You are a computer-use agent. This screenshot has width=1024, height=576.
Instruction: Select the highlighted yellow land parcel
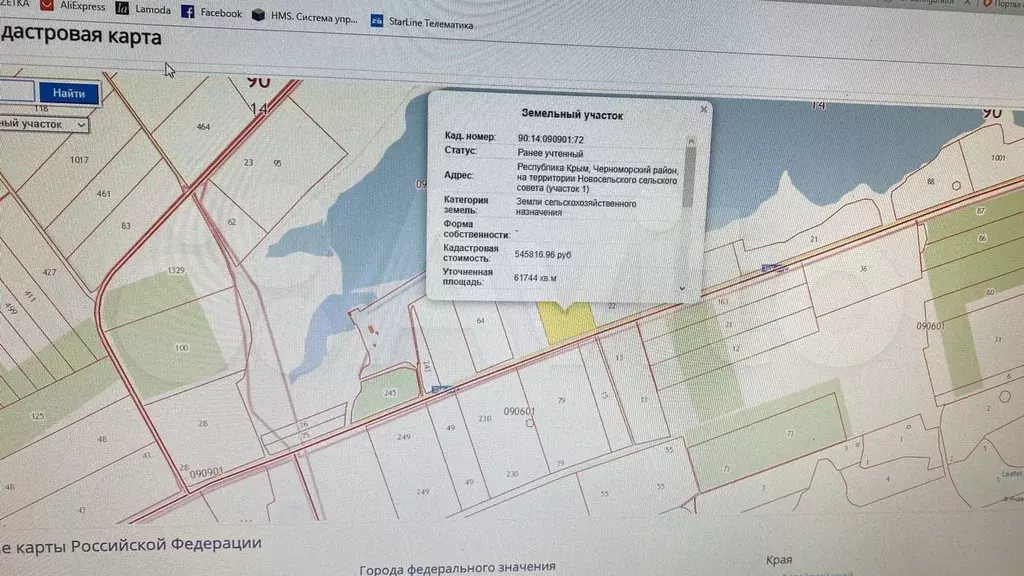(x=567, y=319)
